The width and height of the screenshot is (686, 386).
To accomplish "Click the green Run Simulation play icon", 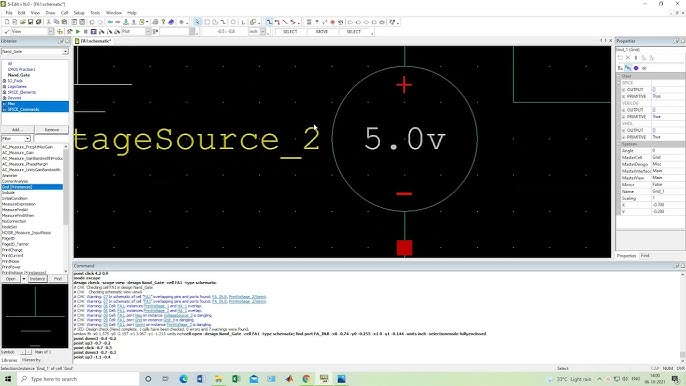I will tap(78, 32).
